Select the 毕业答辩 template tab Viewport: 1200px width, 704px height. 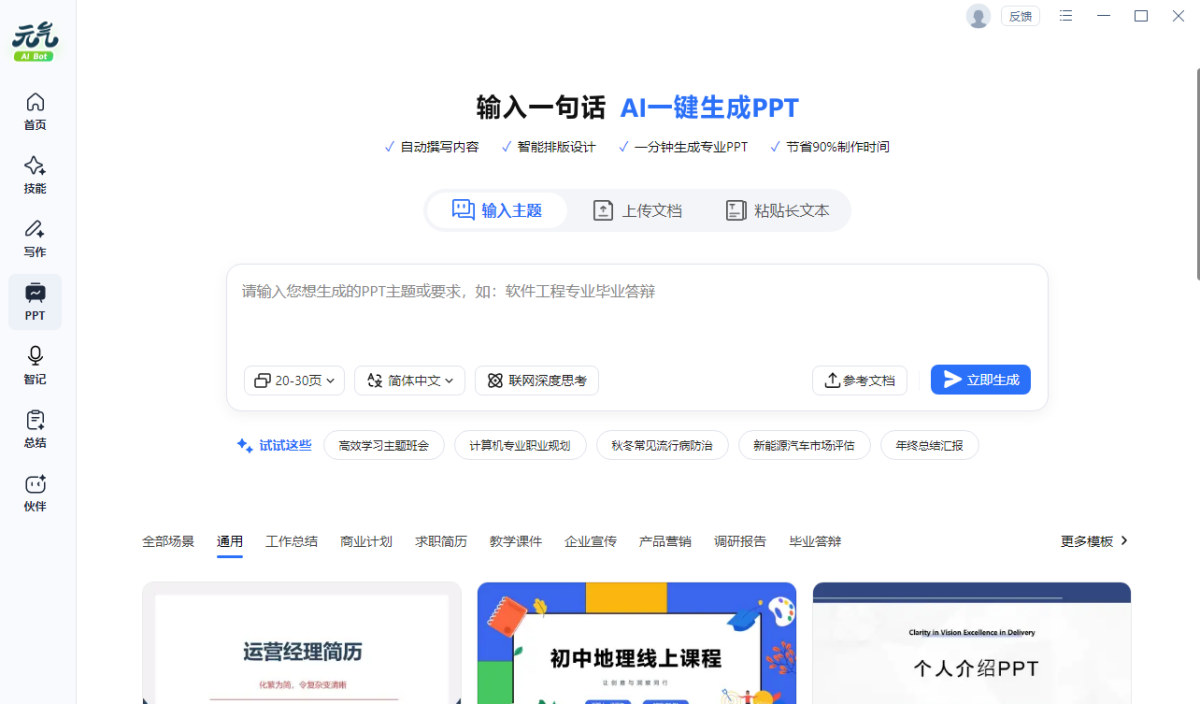click(815, 541)
